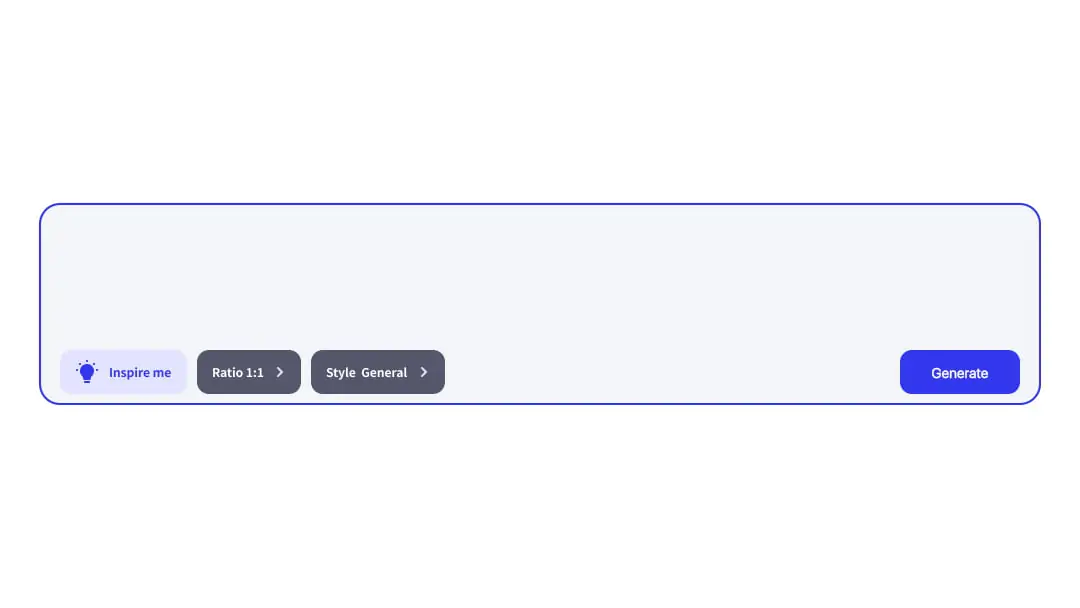Viewport: 1080px width, 608px height.
Task: Click the Generate button
Action: click(x=959, y=372)
